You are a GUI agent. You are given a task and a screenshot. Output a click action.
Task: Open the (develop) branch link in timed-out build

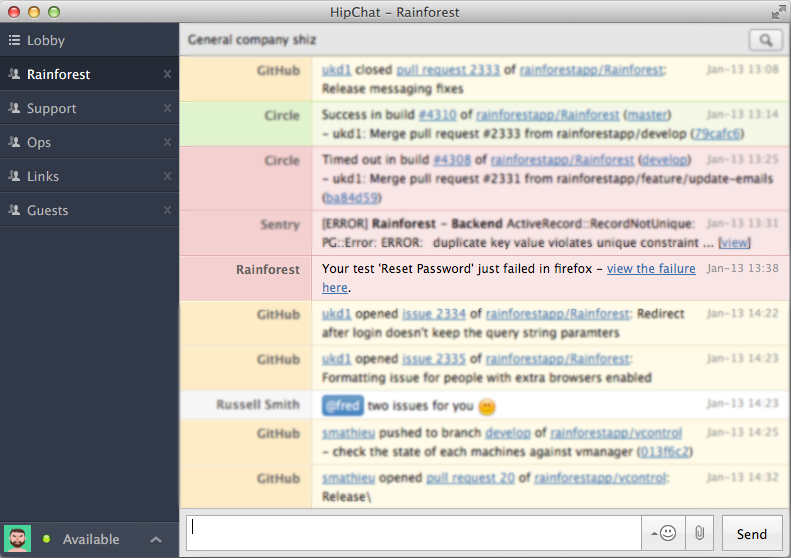tap(664, 159)
